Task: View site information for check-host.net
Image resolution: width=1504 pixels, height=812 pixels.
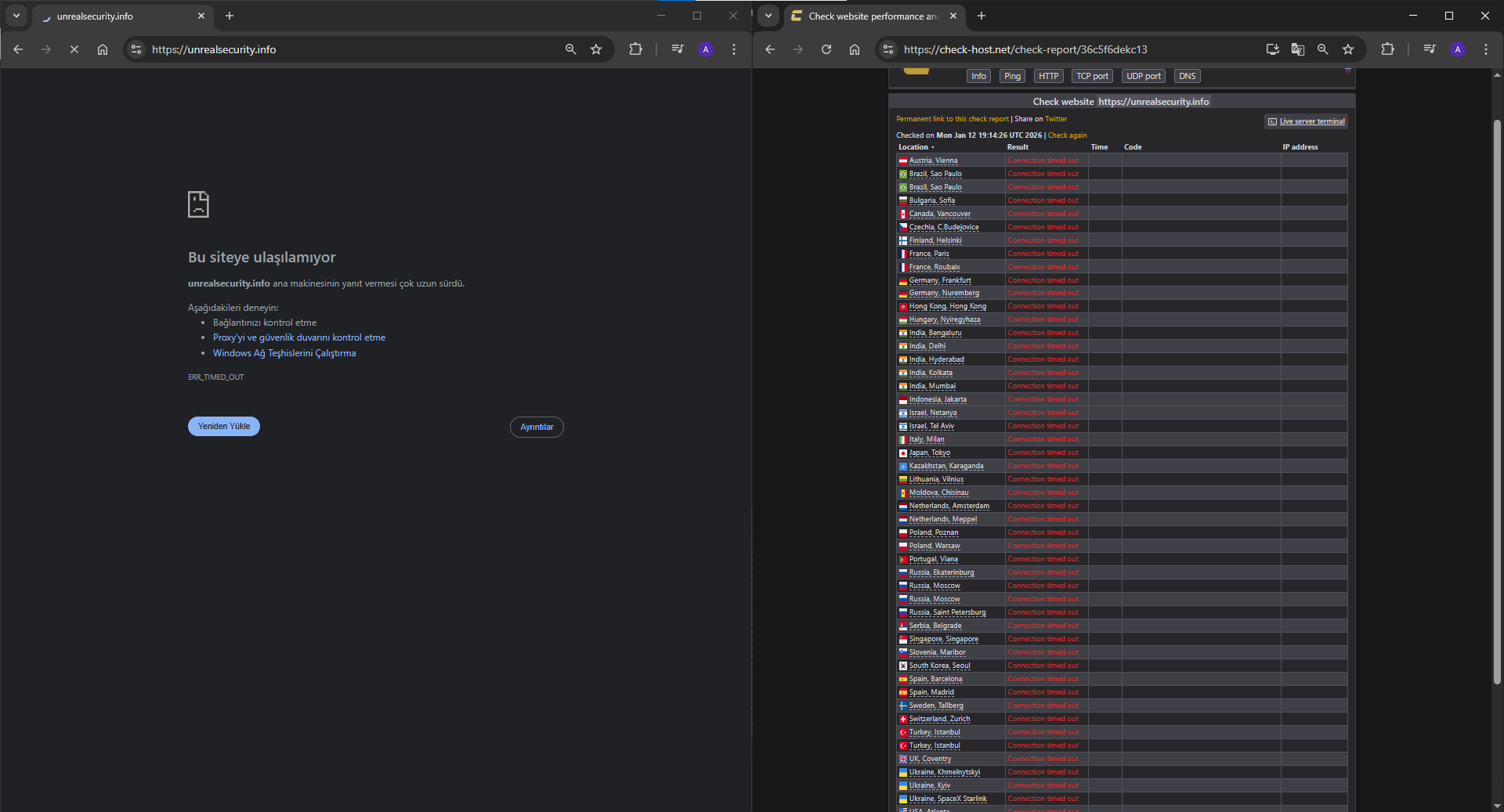Action: 888,49
